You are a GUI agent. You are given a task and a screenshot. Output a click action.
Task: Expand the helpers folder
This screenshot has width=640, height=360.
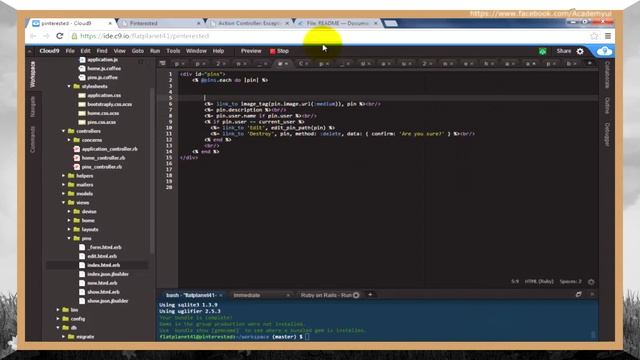pos(63,176)
